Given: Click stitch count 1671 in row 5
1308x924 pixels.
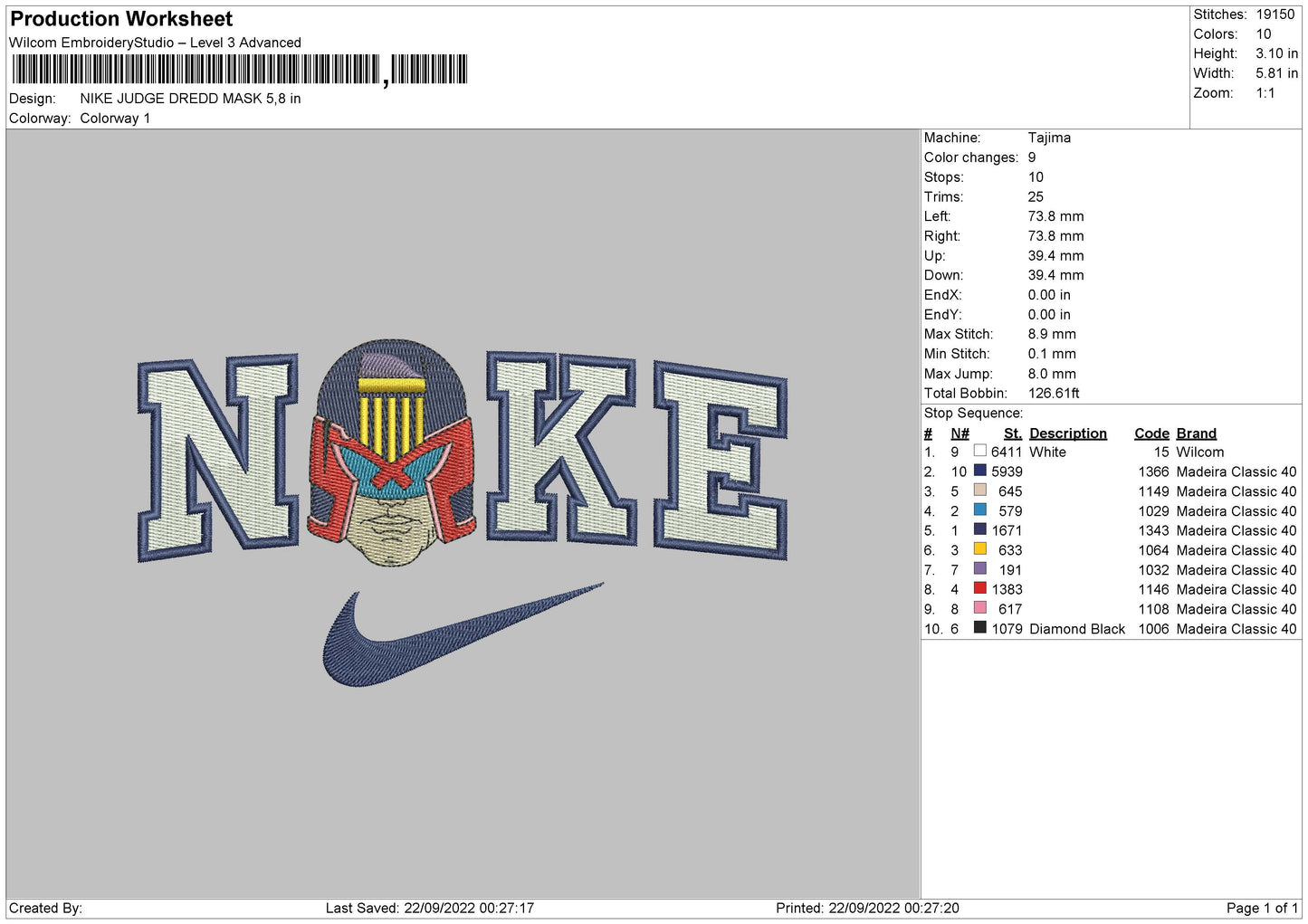Looking at the screenshot, I should (x=1007, y=530).
